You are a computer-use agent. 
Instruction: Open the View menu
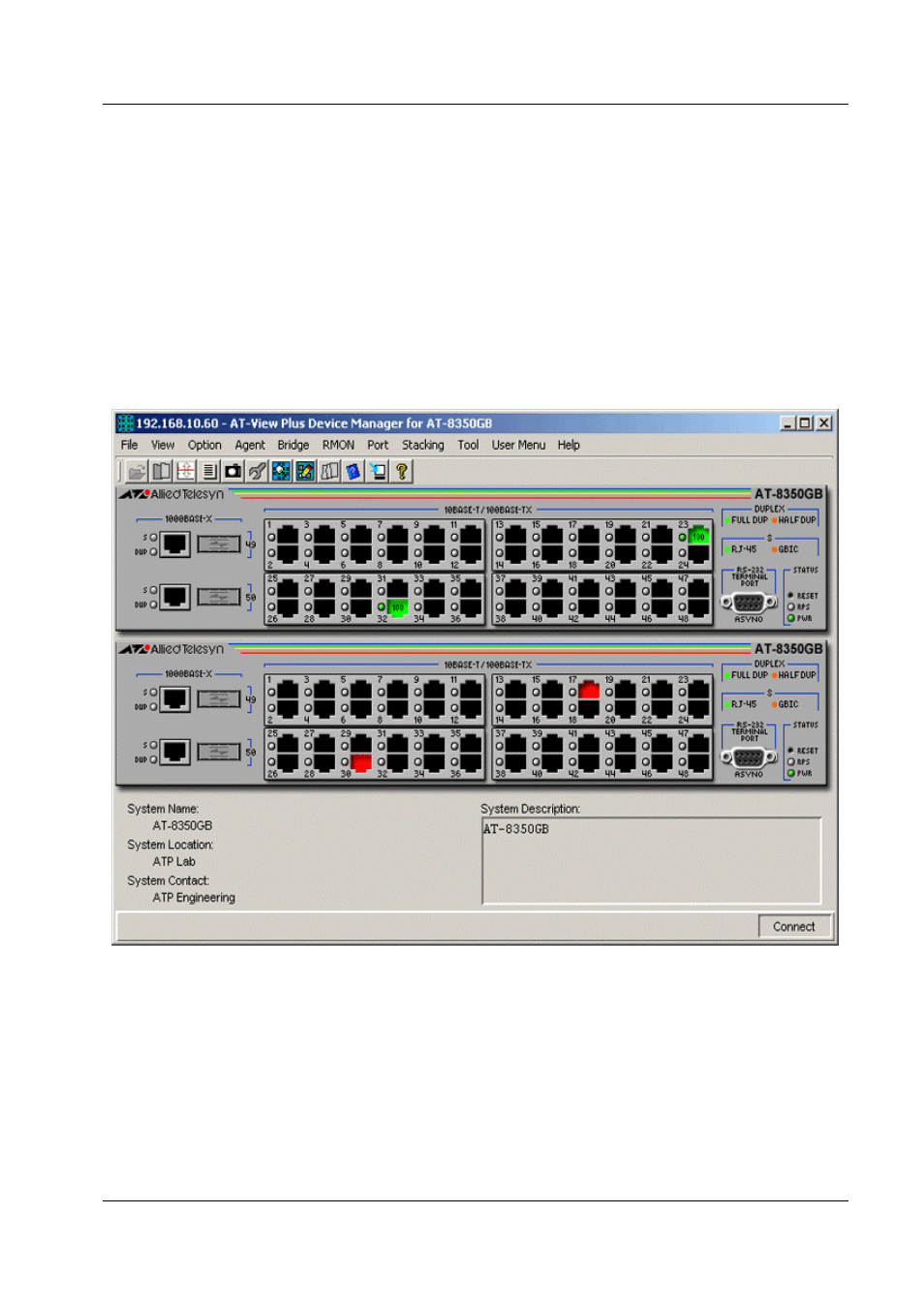point(163,446)
